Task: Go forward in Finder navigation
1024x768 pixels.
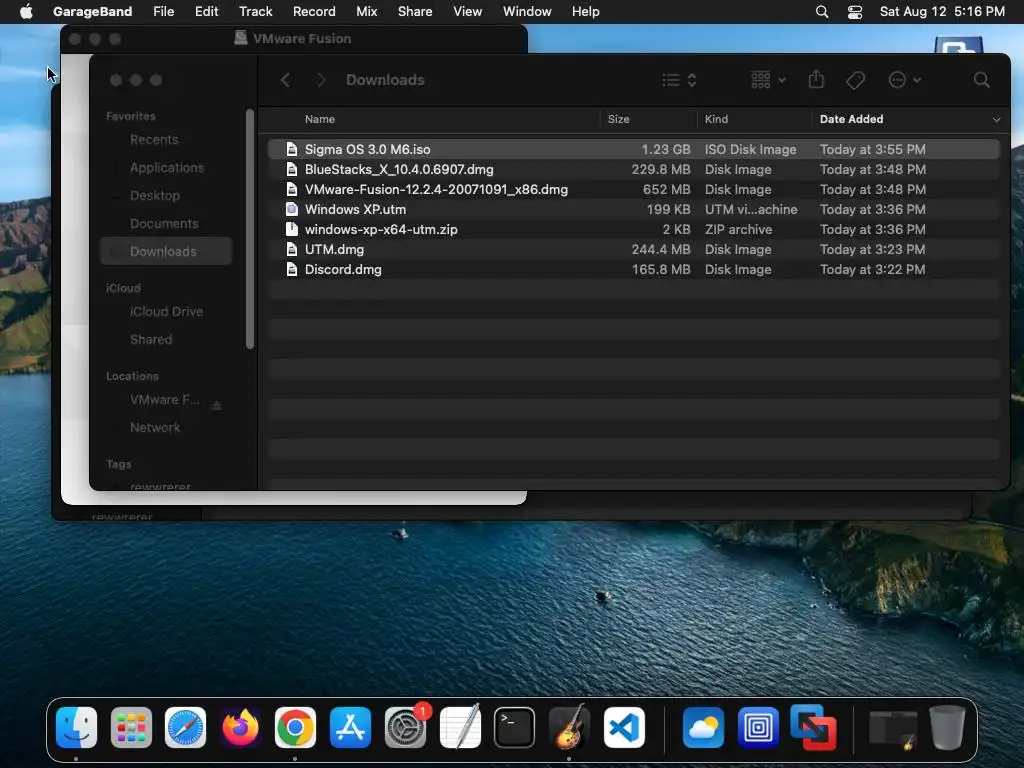Action: coord(321,80)
